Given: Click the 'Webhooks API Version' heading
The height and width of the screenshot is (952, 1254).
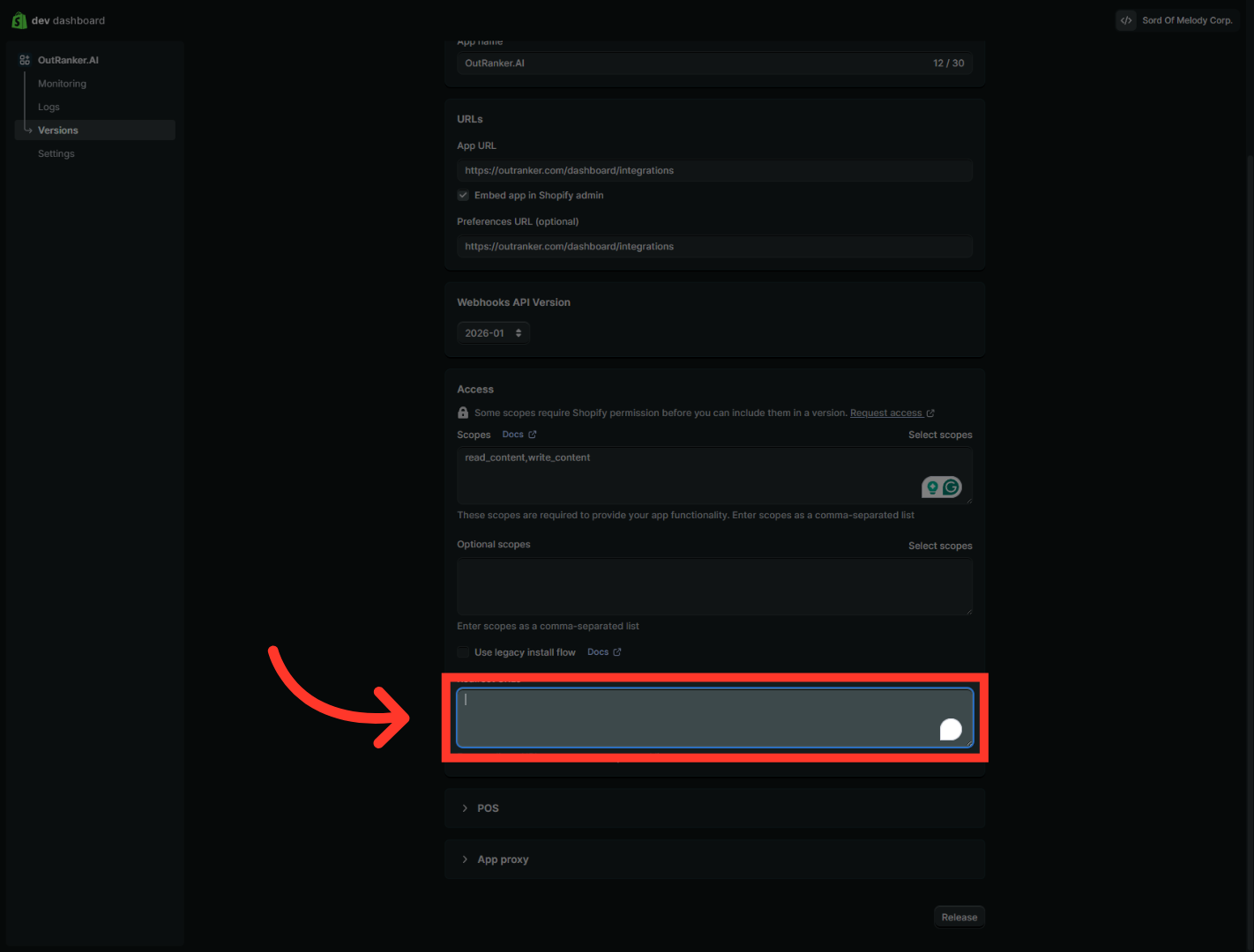Looking at the screenshot, I should click(x=513, y=302).
